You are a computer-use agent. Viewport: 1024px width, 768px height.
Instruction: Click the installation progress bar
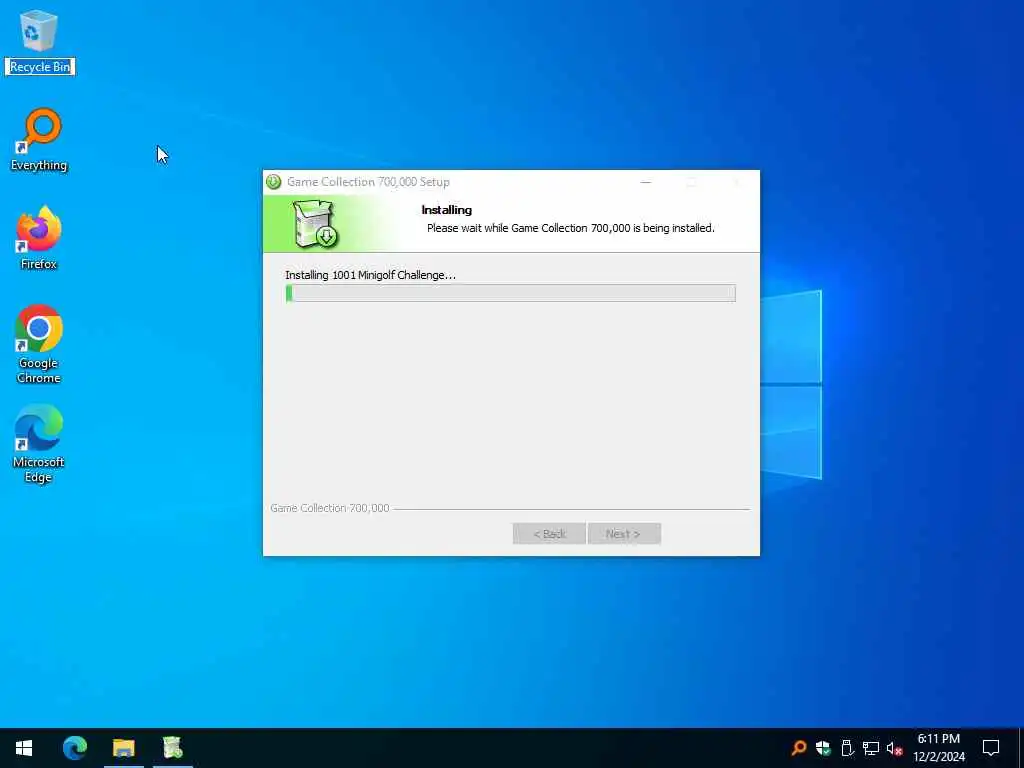(511, 293)
